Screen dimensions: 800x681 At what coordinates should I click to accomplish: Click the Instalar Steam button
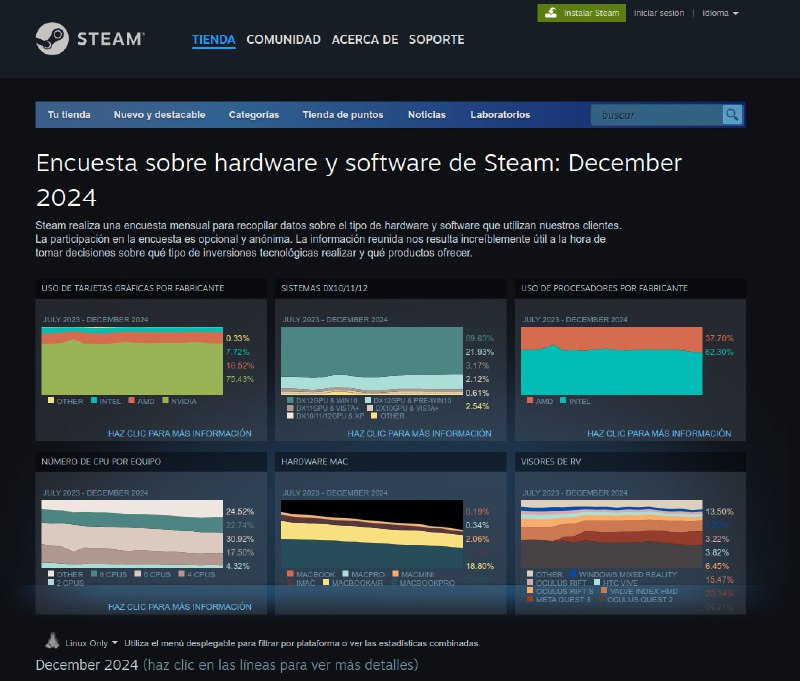[582, 13]
